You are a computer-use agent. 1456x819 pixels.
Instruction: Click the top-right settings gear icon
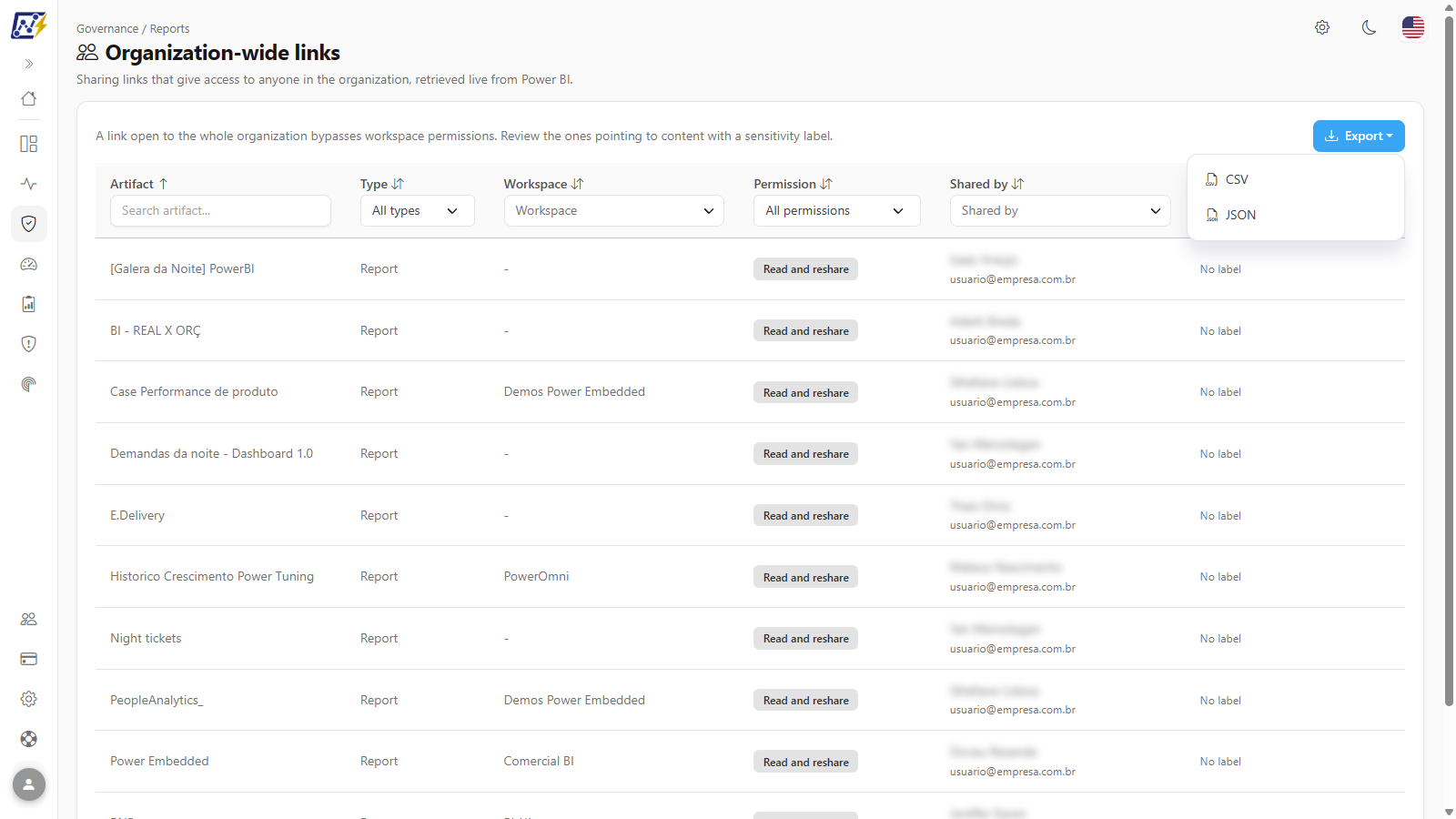point(1322,27)
